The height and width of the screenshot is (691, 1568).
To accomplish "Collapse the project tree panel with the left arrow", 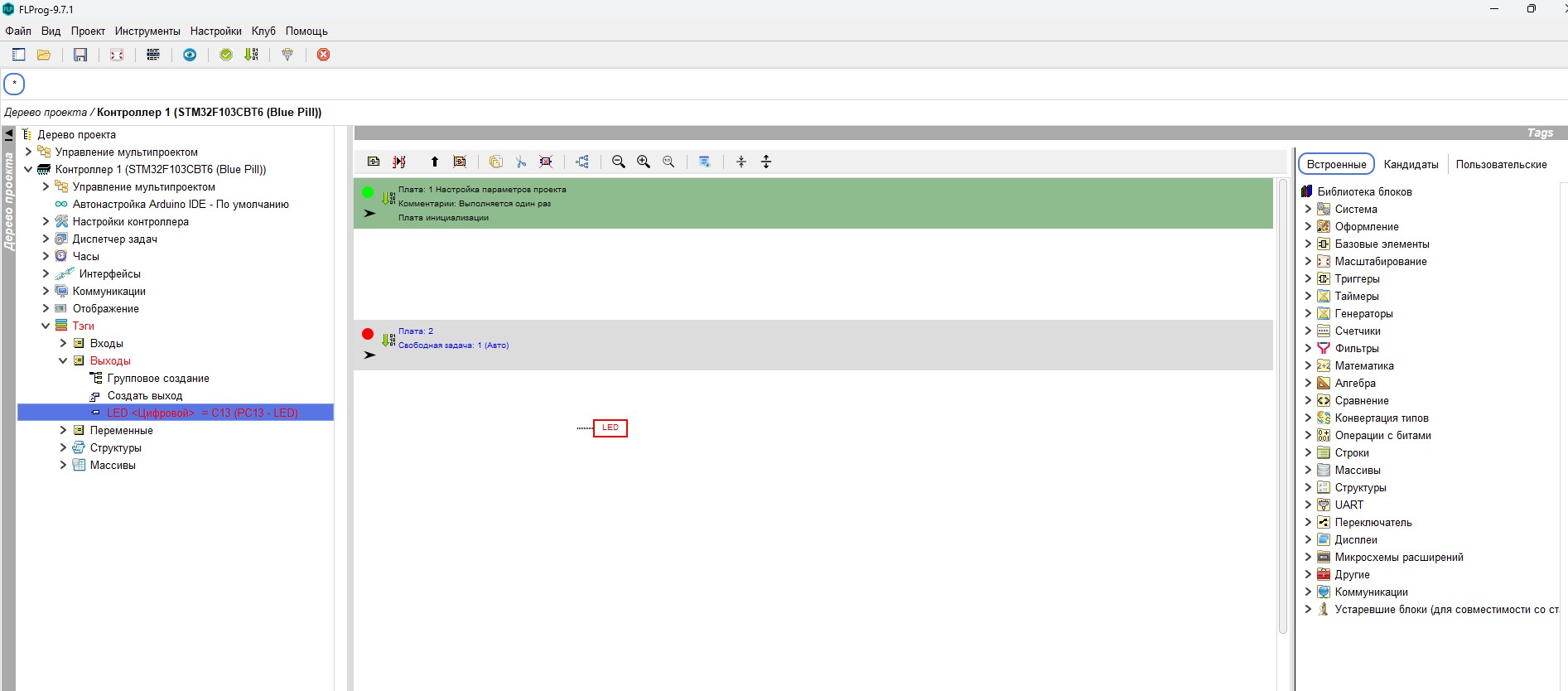I will [x=8, y=133].
